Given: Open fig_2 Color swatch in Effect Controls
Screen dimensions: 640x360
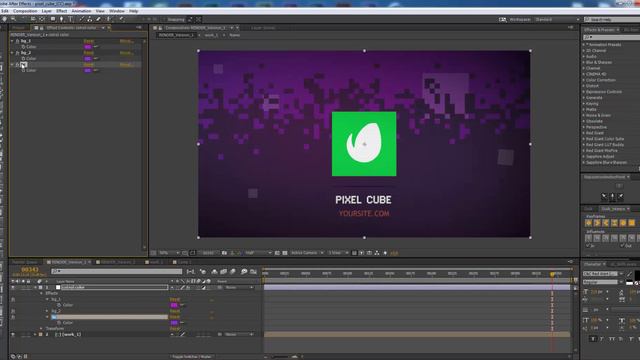Looking at the screenshot, I should click(x=87, y=59).
